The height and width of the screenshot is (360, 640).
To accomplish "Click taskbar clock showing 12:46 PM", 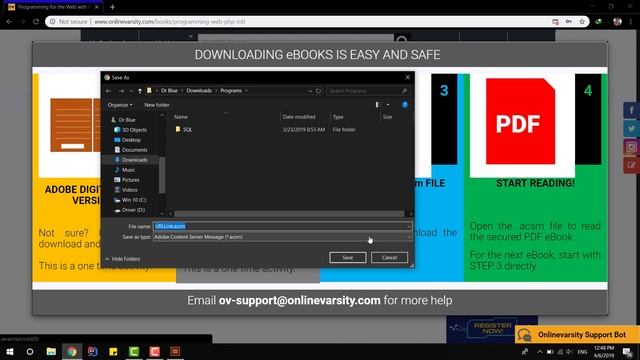I will tap(604, 352).
